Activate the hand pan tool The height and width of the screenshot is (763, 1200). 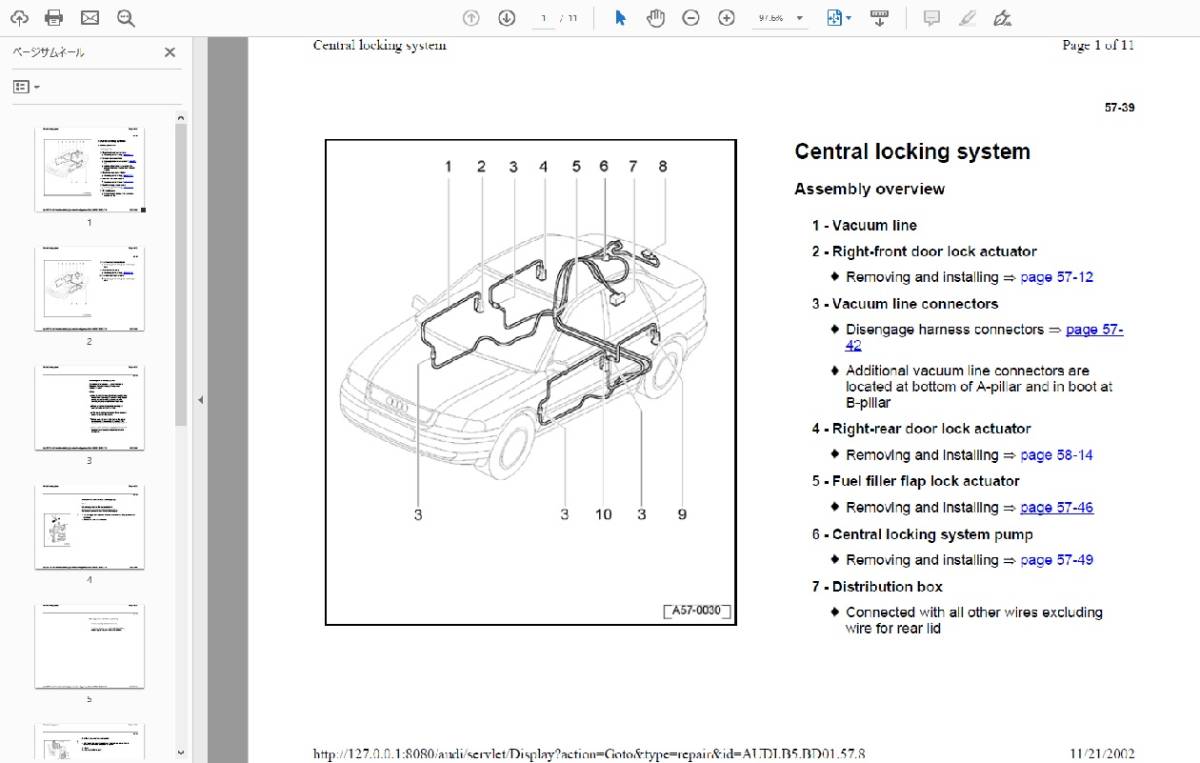coord(655,18)
